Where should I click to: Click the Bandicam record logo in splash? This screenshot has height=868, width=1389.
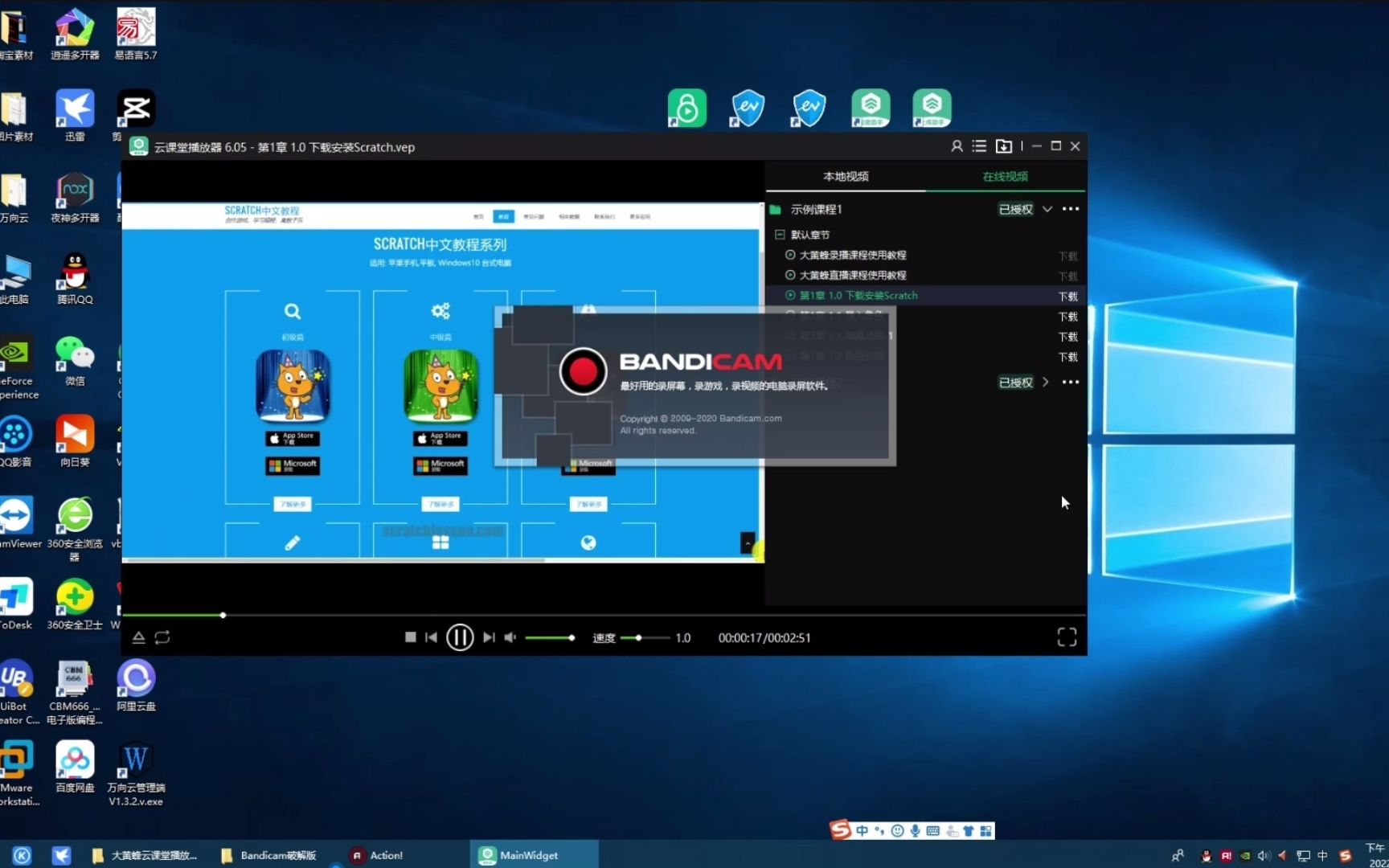(583, 371)
